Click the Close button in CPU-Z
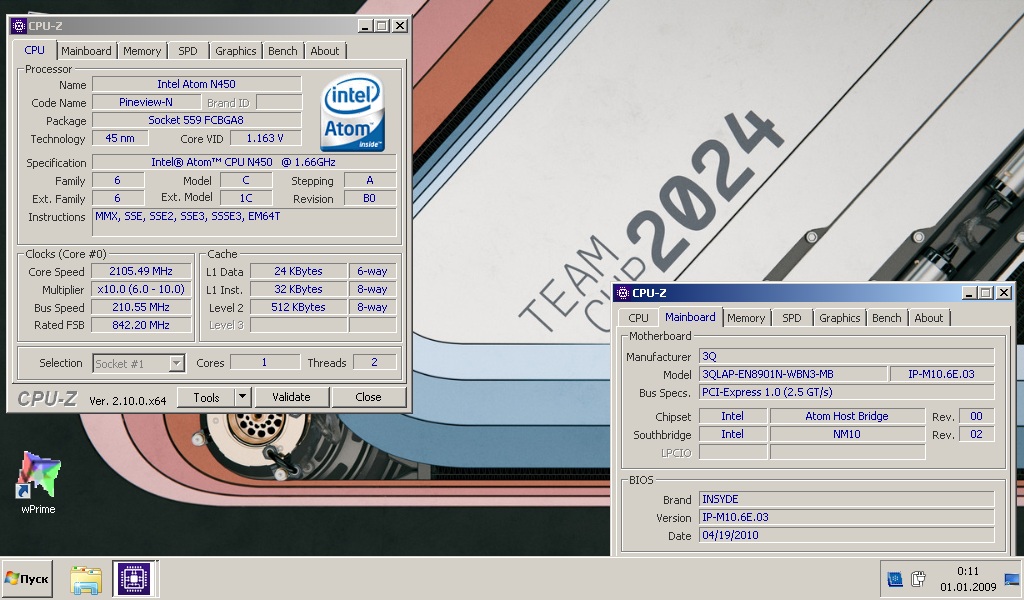 [x=368, y=397]
